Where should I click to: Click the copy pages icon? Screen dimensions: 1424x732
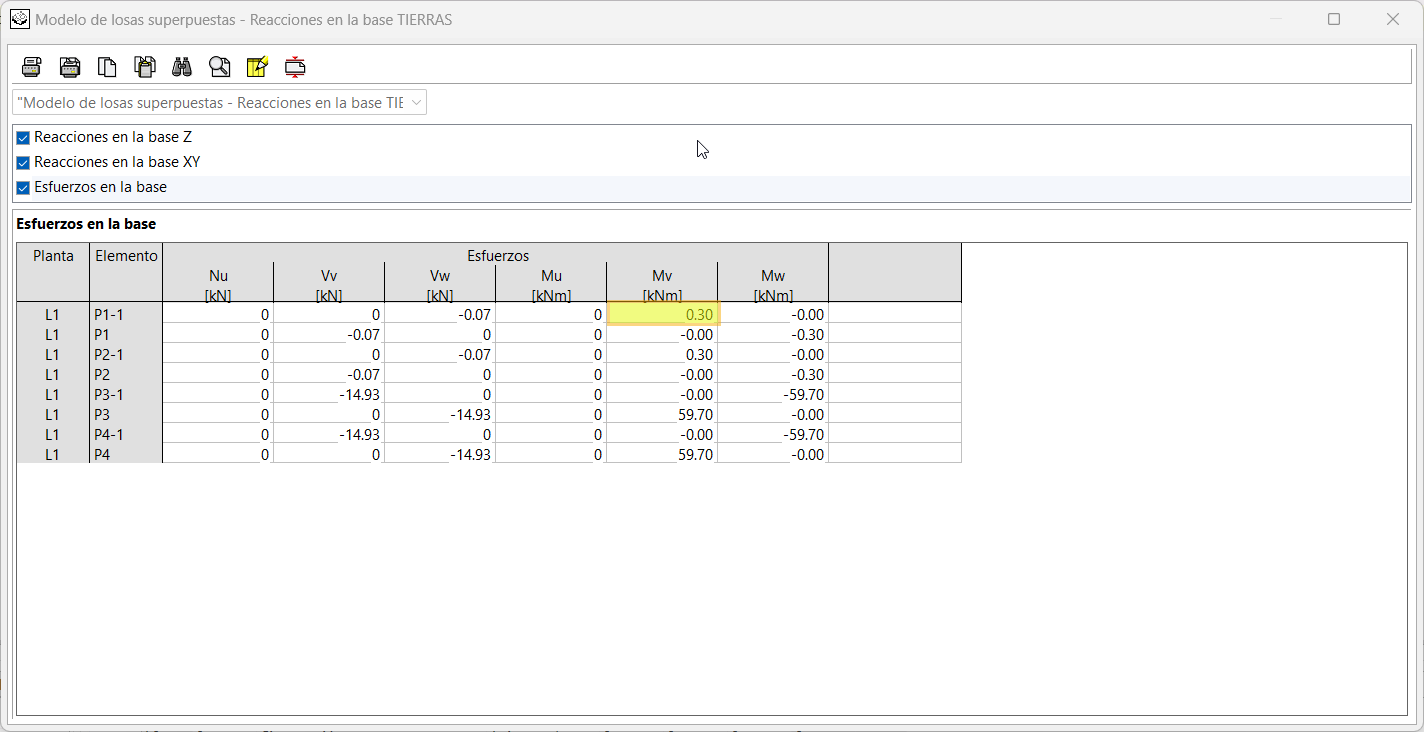(x=107, y=67)
